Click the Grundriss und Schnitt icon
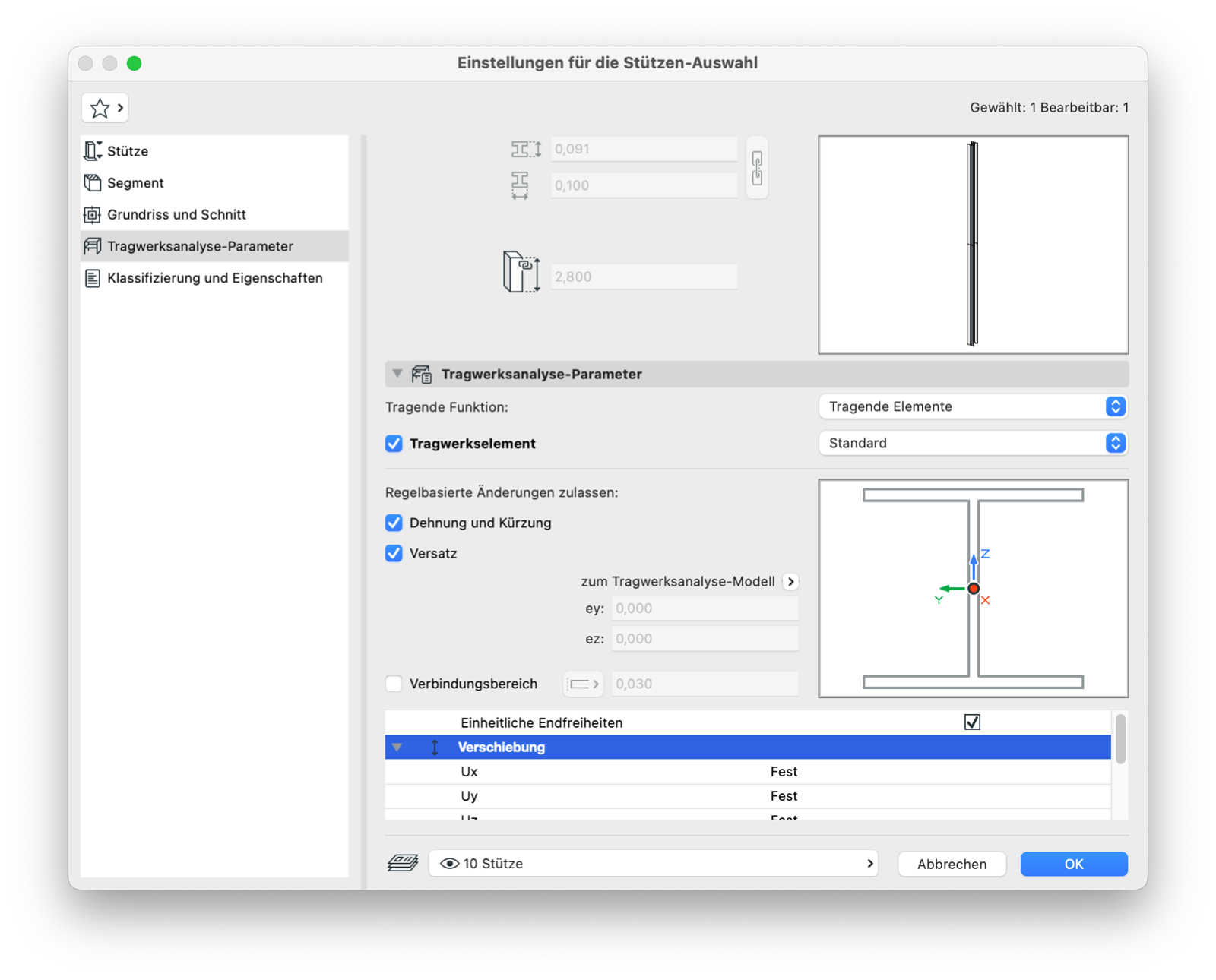Screen dimensions: 1216x980 [92, 215]
